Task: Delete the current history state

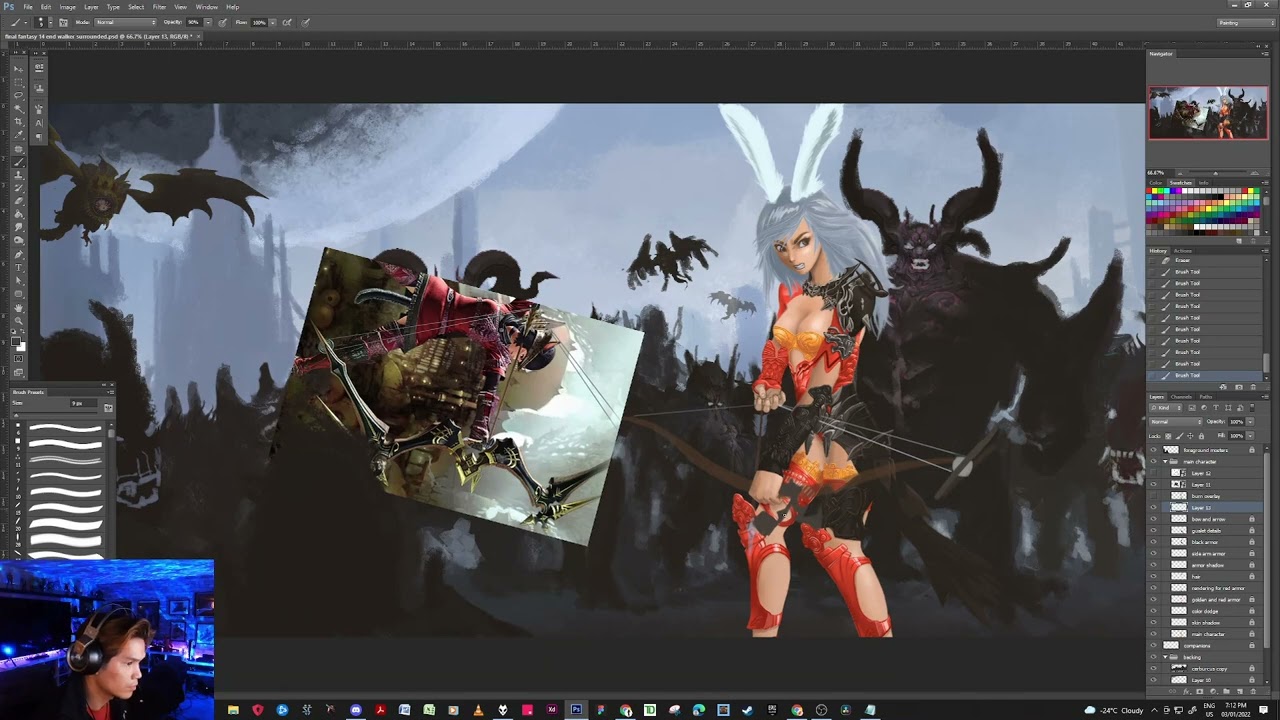Action: 1253,387
